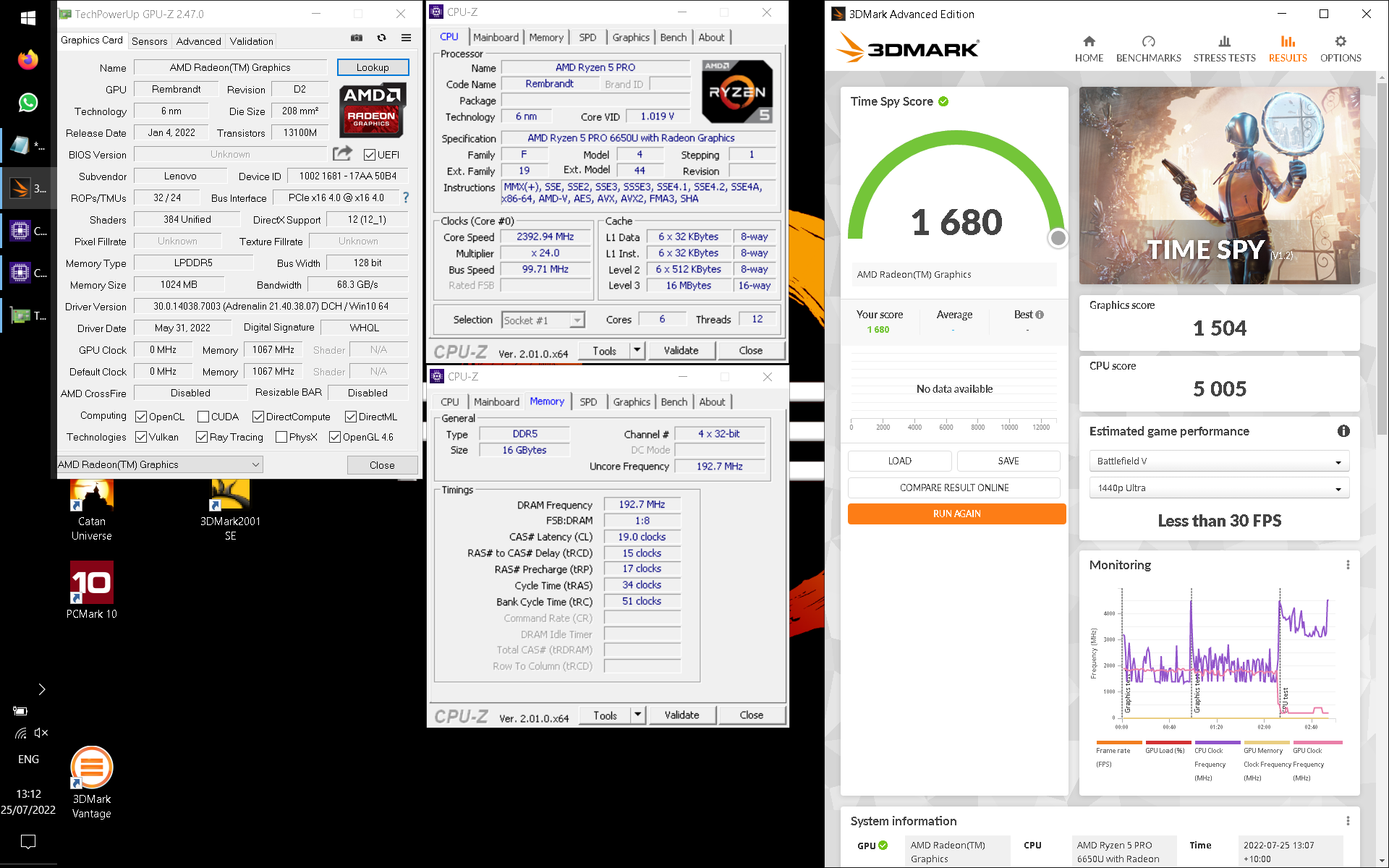Toggle the OpenGL 4.6 checkbox
Image resolution: width=1389 pixels, height=868 pixels.
335,437
